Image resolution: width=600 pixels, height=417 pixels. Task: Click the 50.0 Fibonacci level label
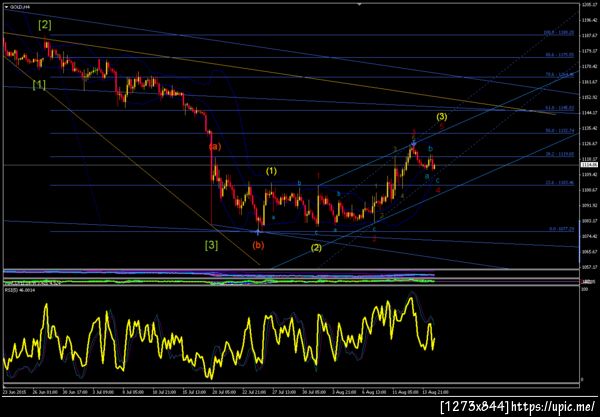pos(559,131)
